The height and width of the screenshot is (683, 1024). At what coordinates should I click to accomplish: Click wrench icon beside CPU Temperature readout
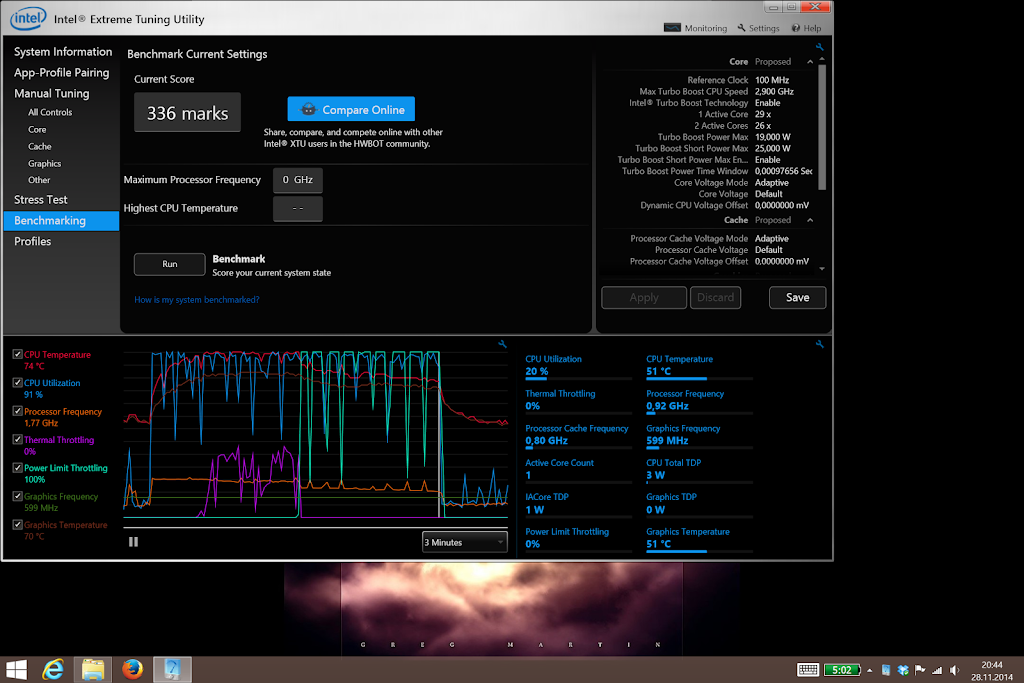click(820, 343)
